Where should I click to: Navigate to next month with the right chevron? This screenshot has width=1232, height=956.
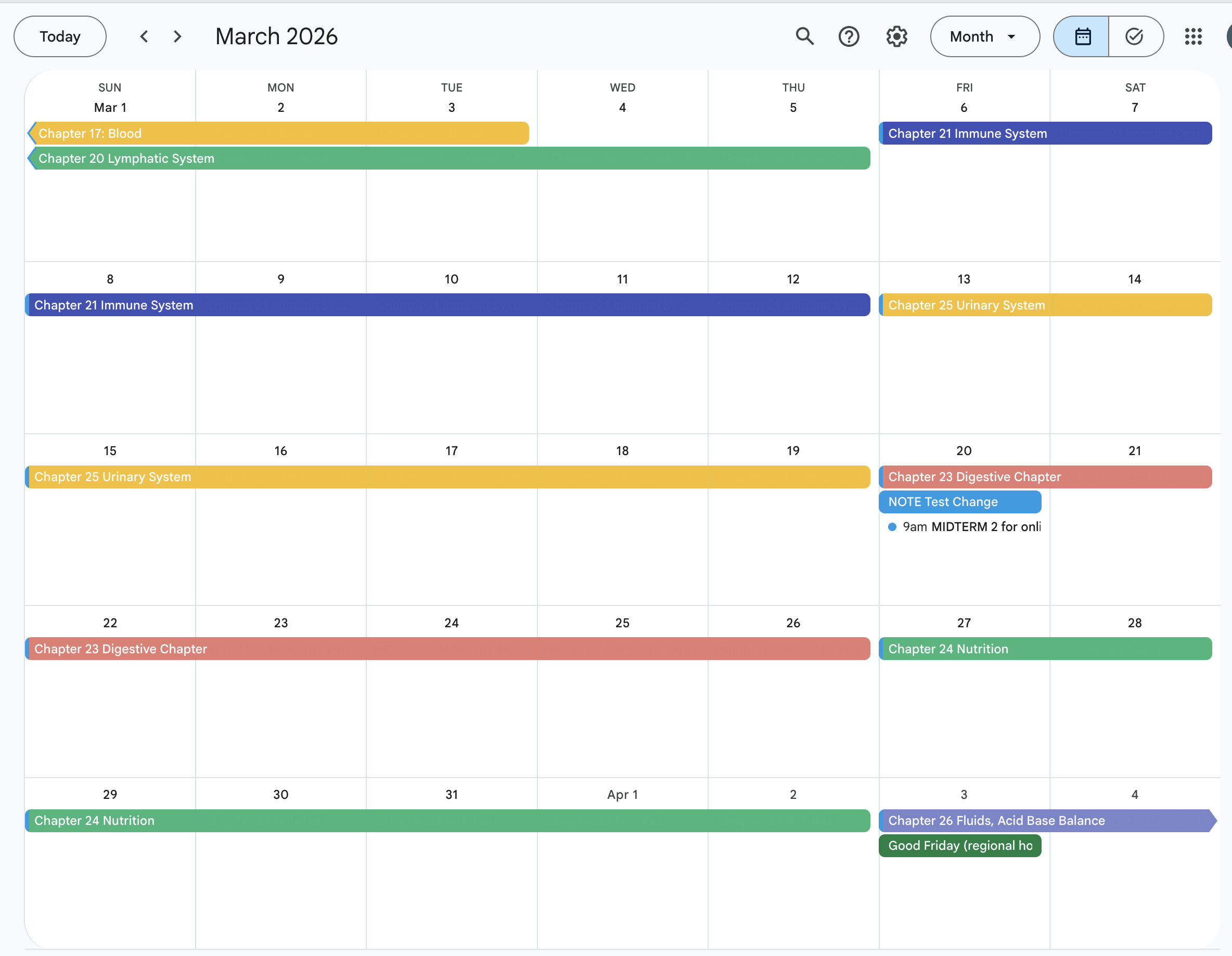pyautogui.click(x=177, y=36)
